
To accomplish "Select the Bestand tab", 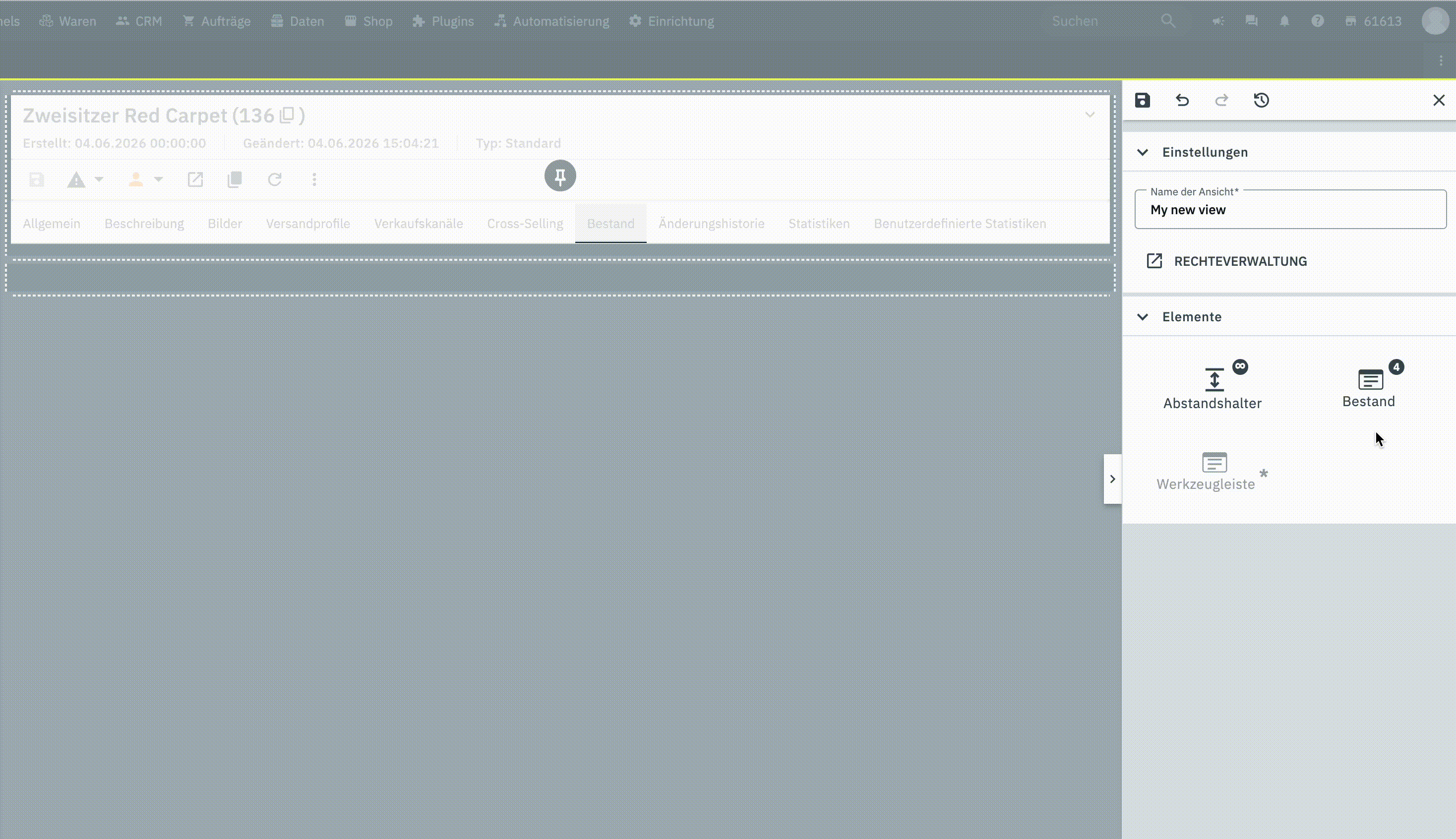I will (x=611, y=224).
